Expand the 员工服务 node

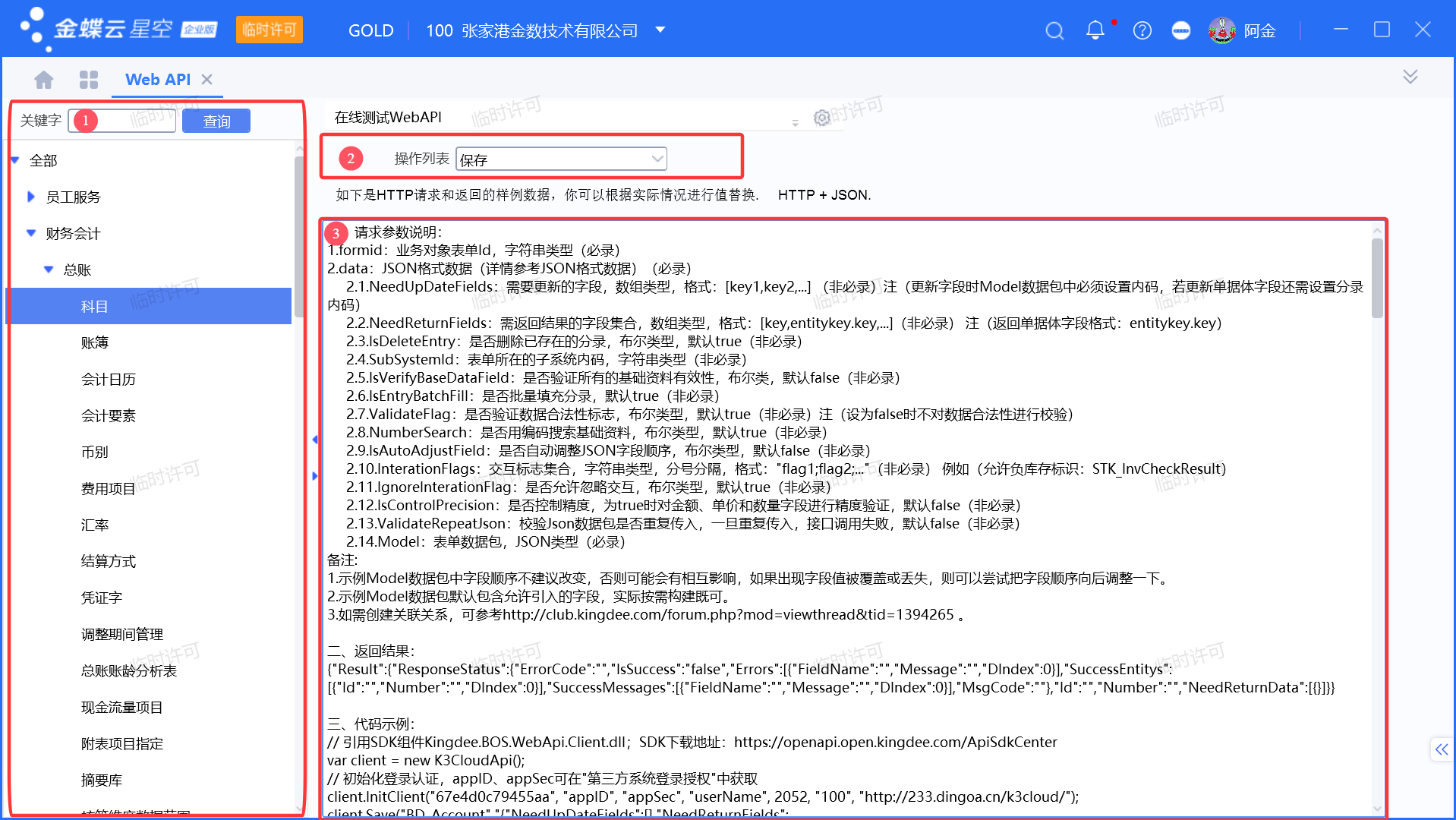click(x=30, y=197)
